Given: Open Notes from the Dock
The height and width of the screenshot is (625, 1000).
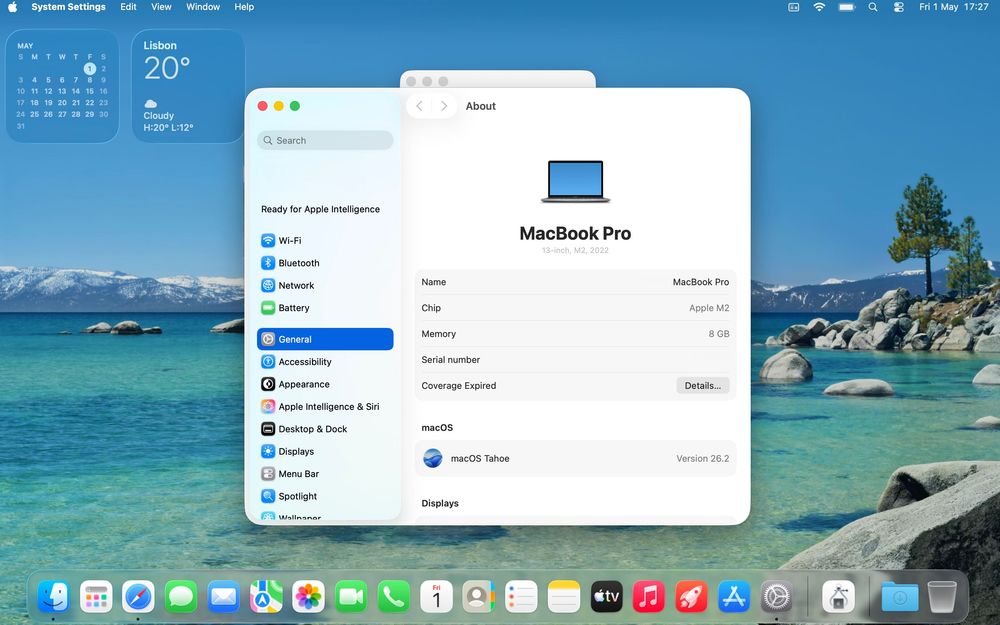Looking at the screenshot, I should (x=564, y=597).
